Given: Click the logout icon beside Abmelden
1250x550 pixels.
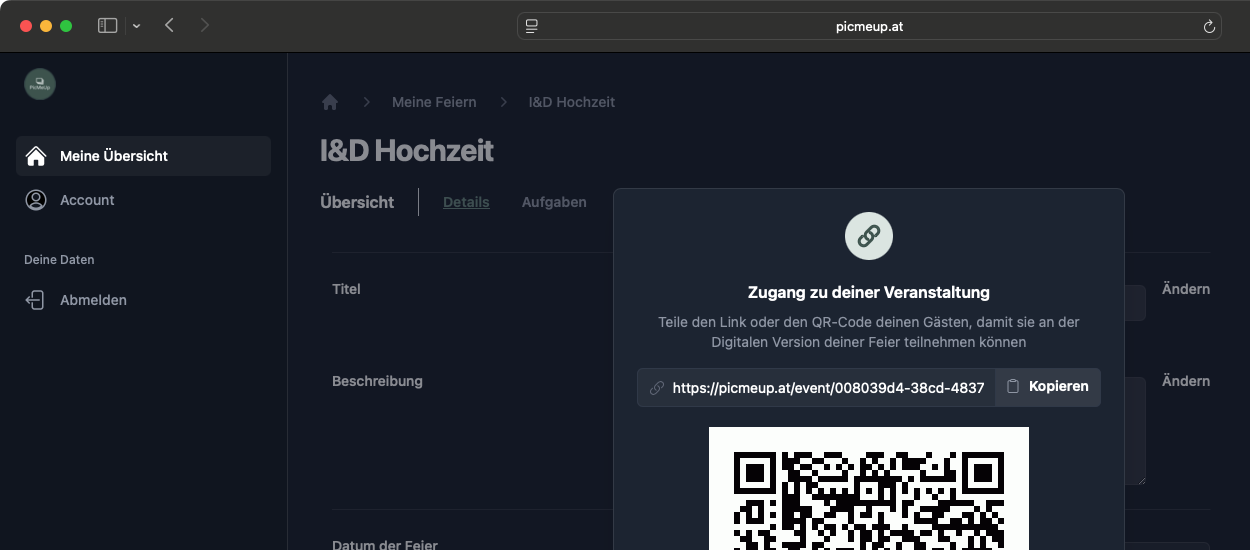Looking at the screenshot, I should (x=36, y=300).
